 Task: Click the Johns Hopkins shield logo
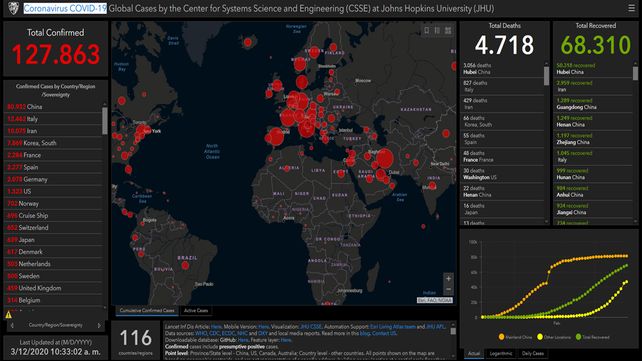(x=13, y=8)
